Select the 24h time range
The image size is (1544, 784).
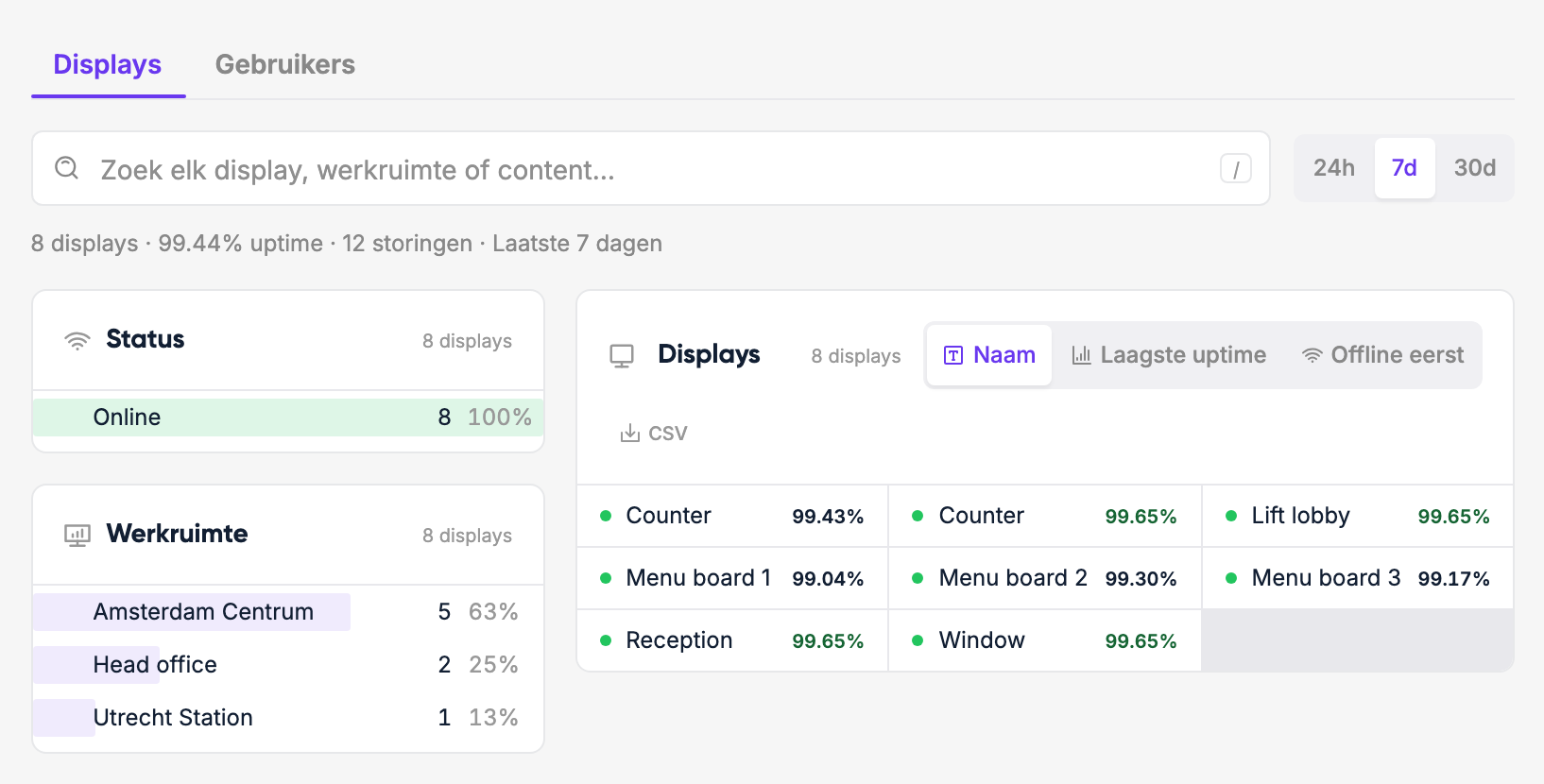1334,168
